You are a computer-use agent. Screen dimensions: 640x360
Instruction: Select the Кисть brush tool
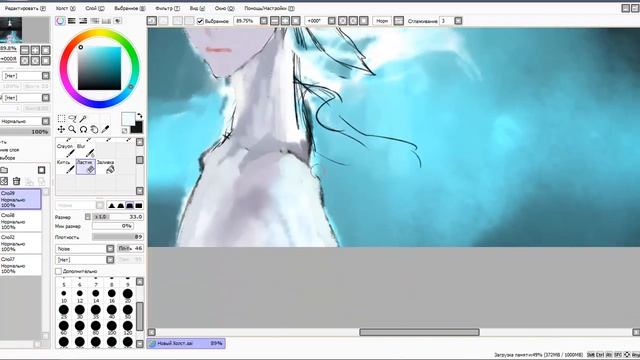[x=65, y=167]
